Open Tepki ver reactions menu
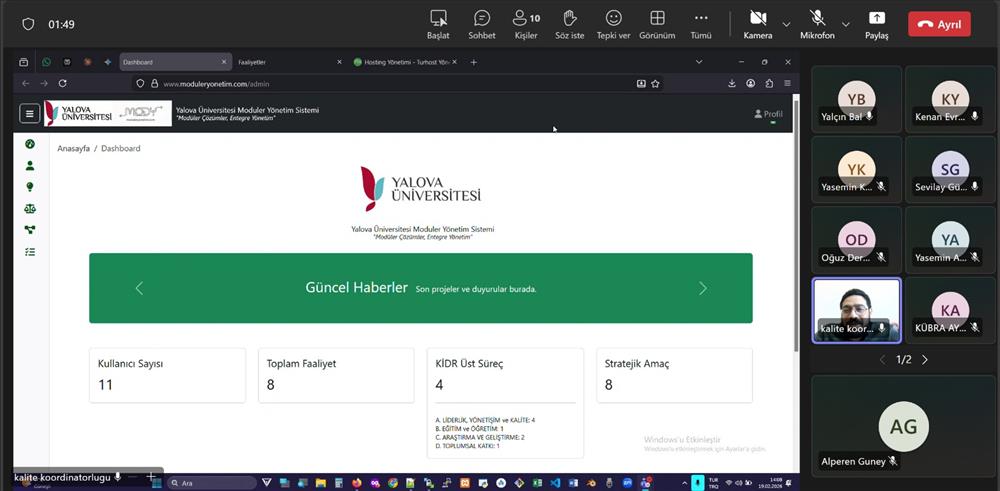The image size is (1000, 491). click(613, 24)
